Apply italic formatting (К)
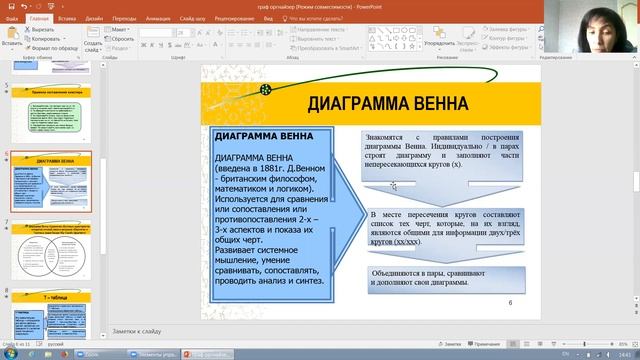640x360 pixels. [x=152, y=45]
